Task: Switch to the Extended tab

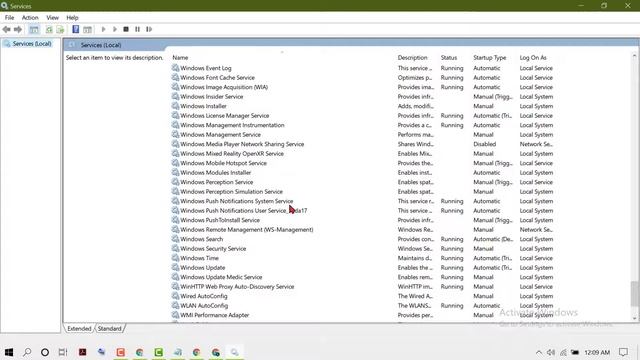Action: tap(79, 328)
